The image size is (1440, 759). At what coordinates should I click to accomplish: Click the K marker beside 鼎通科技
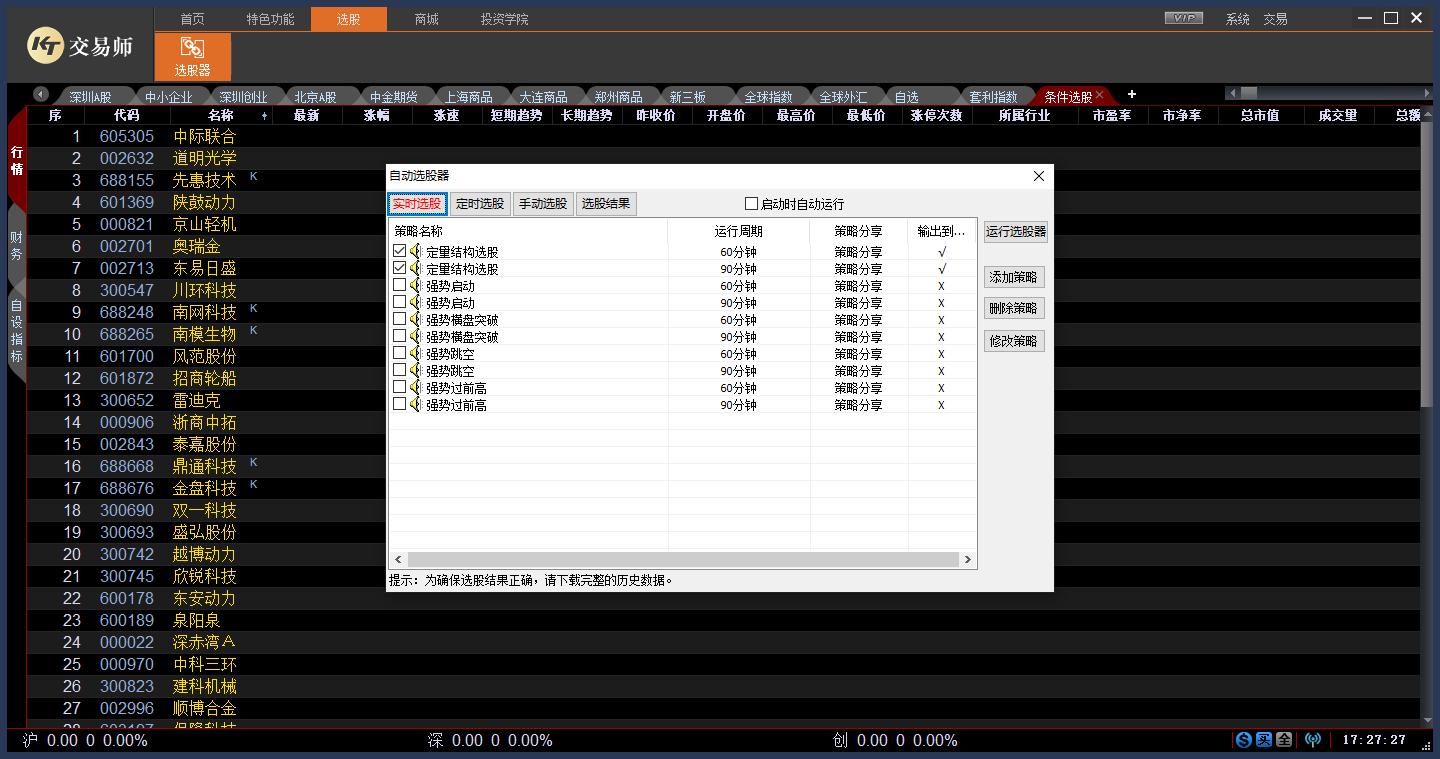(253, 463)
